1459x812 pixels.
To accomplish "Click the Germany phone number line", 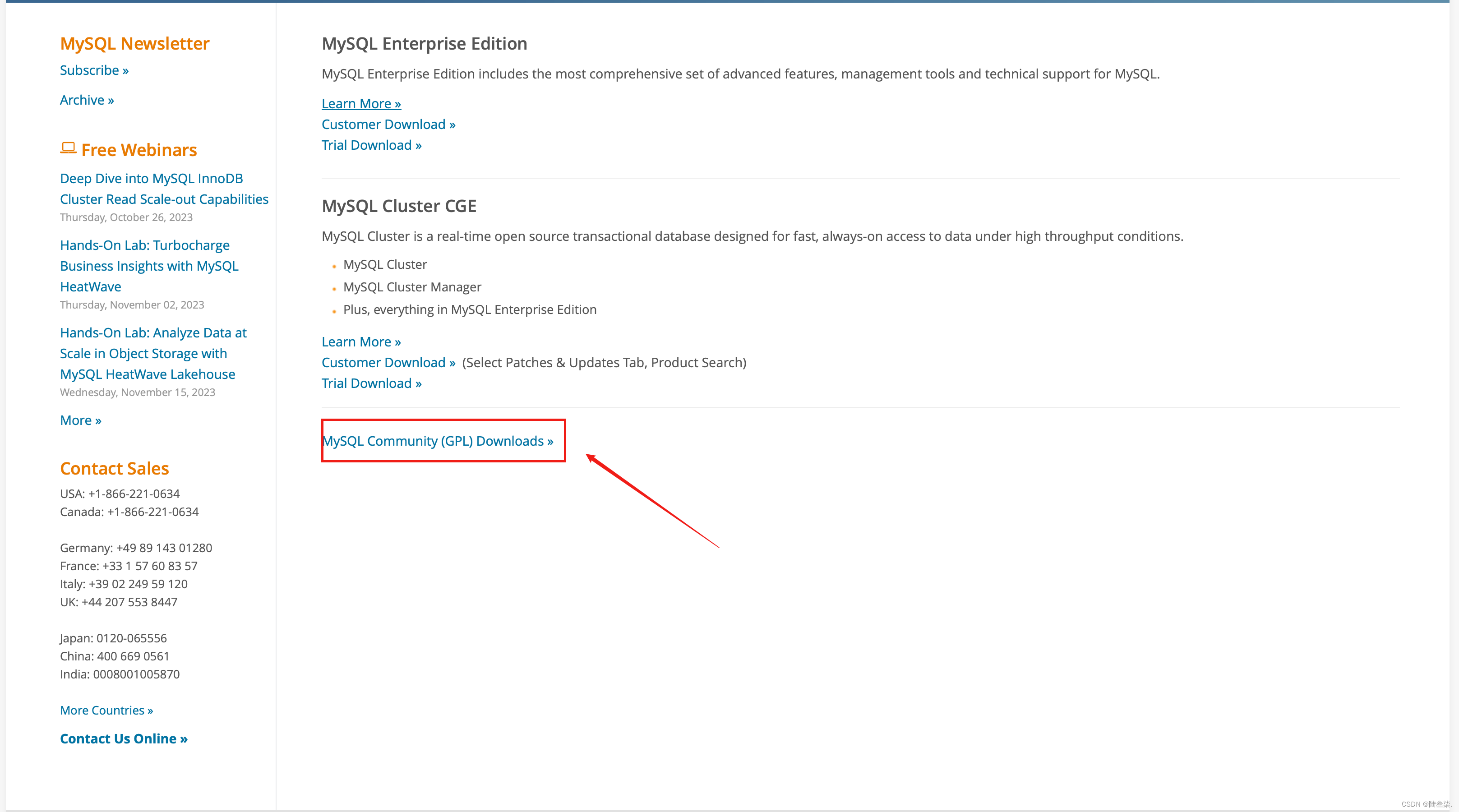I will tap(136, 548).
